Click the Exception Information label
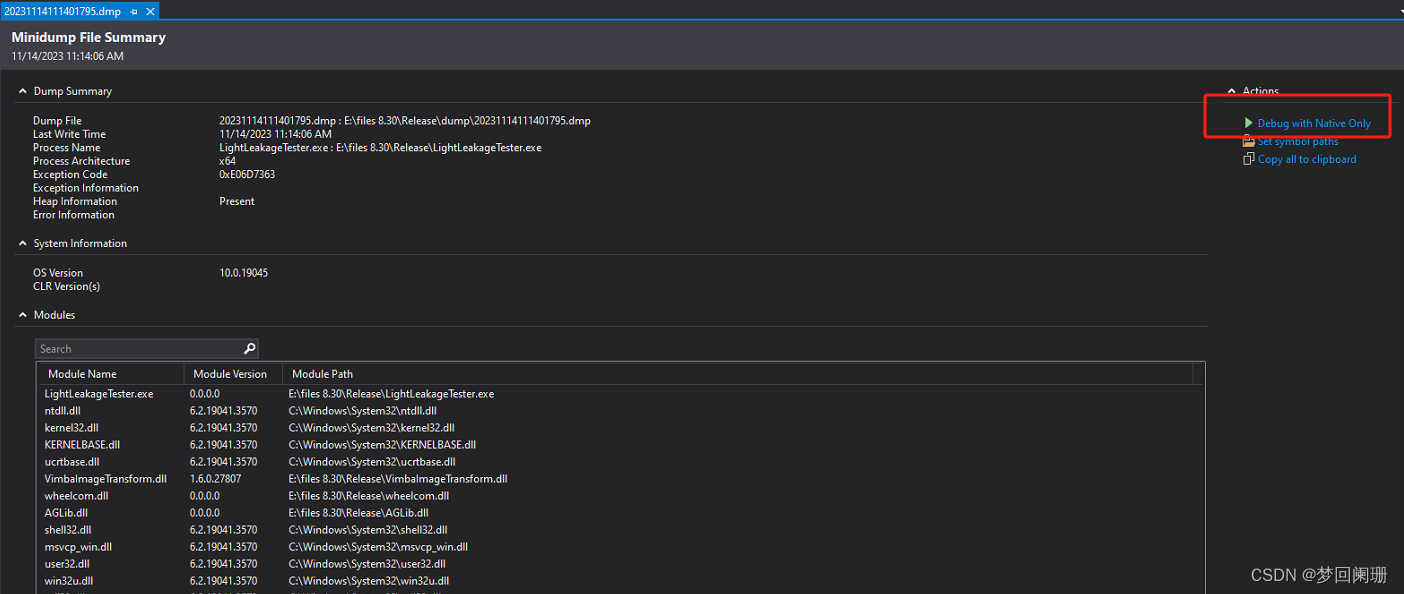The image size is (1404, 594). (86, 188)
